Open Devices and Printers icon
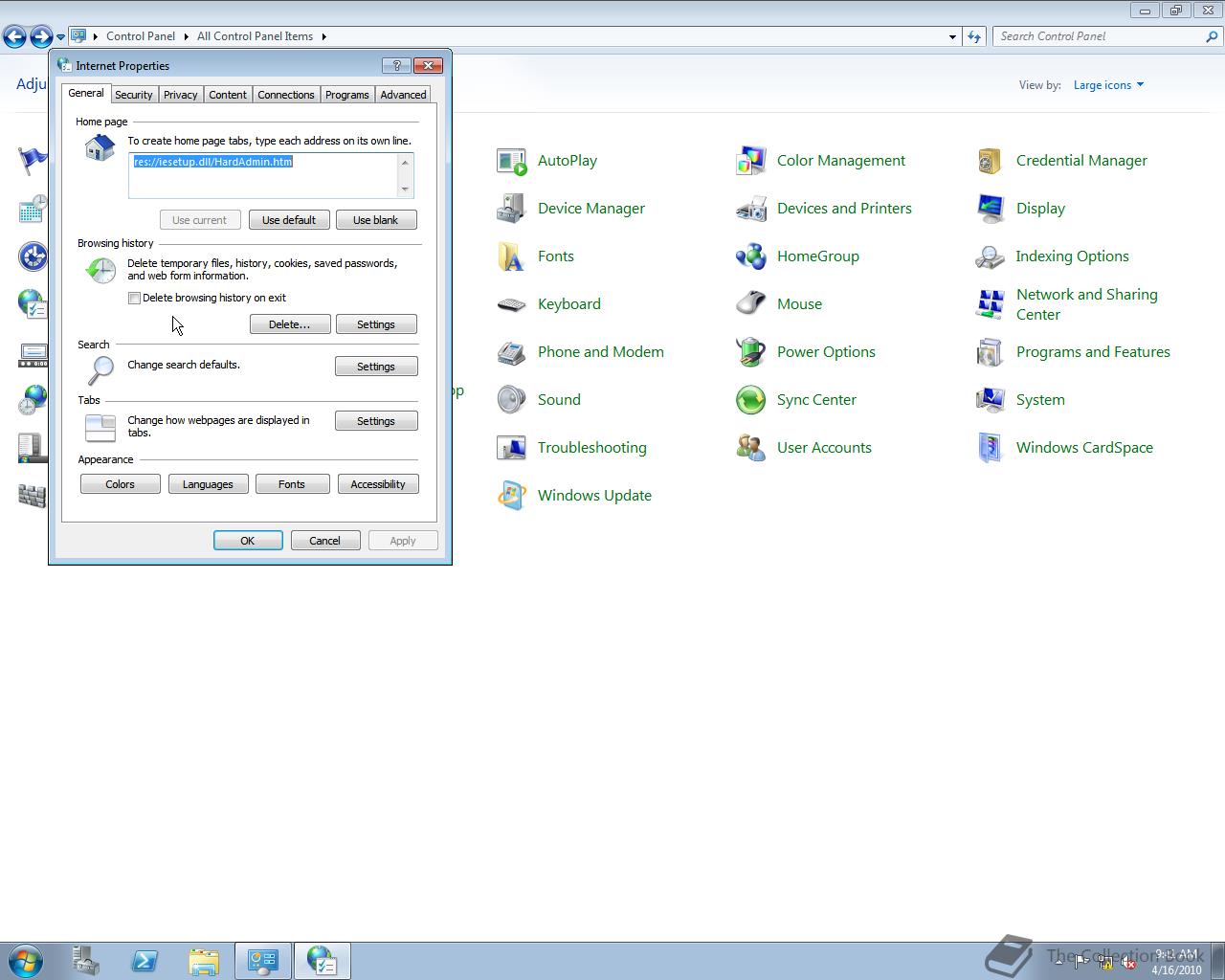This screenshot has height=980, width=1225. click(751, 209)
